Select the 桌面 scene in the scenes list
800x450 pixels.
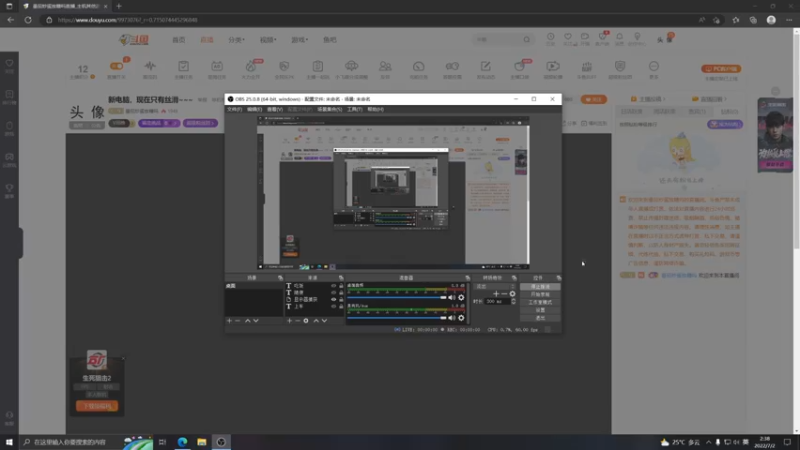(x=254, y=286)
